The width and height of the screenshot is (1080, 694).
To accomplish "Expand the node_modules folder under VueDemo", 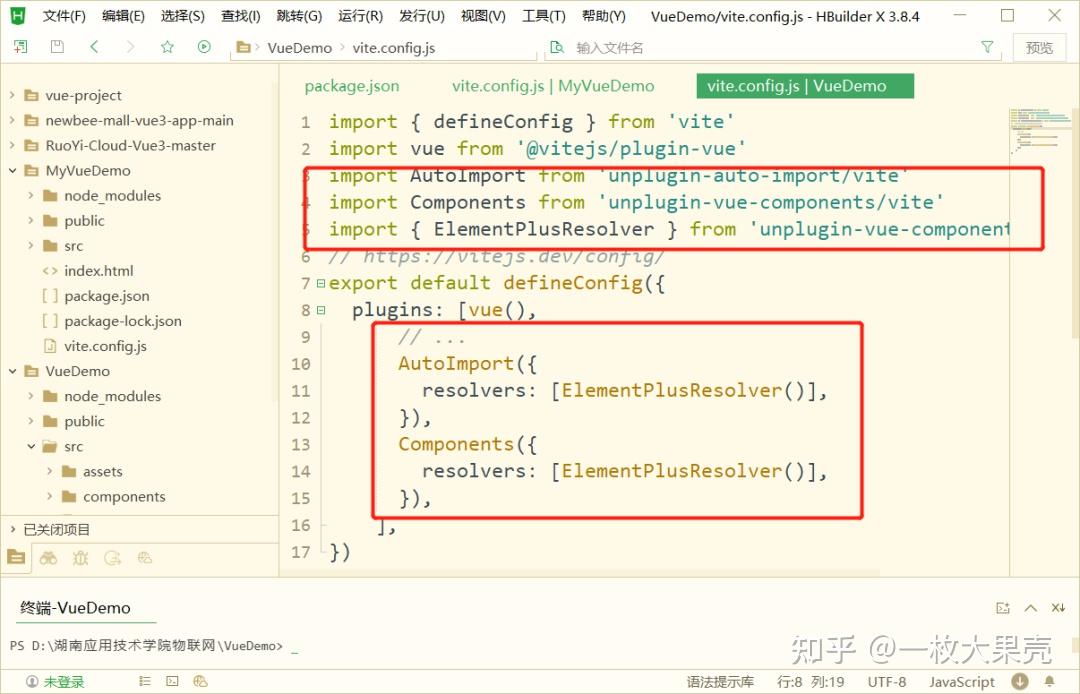I will click(x=29, y=396).
